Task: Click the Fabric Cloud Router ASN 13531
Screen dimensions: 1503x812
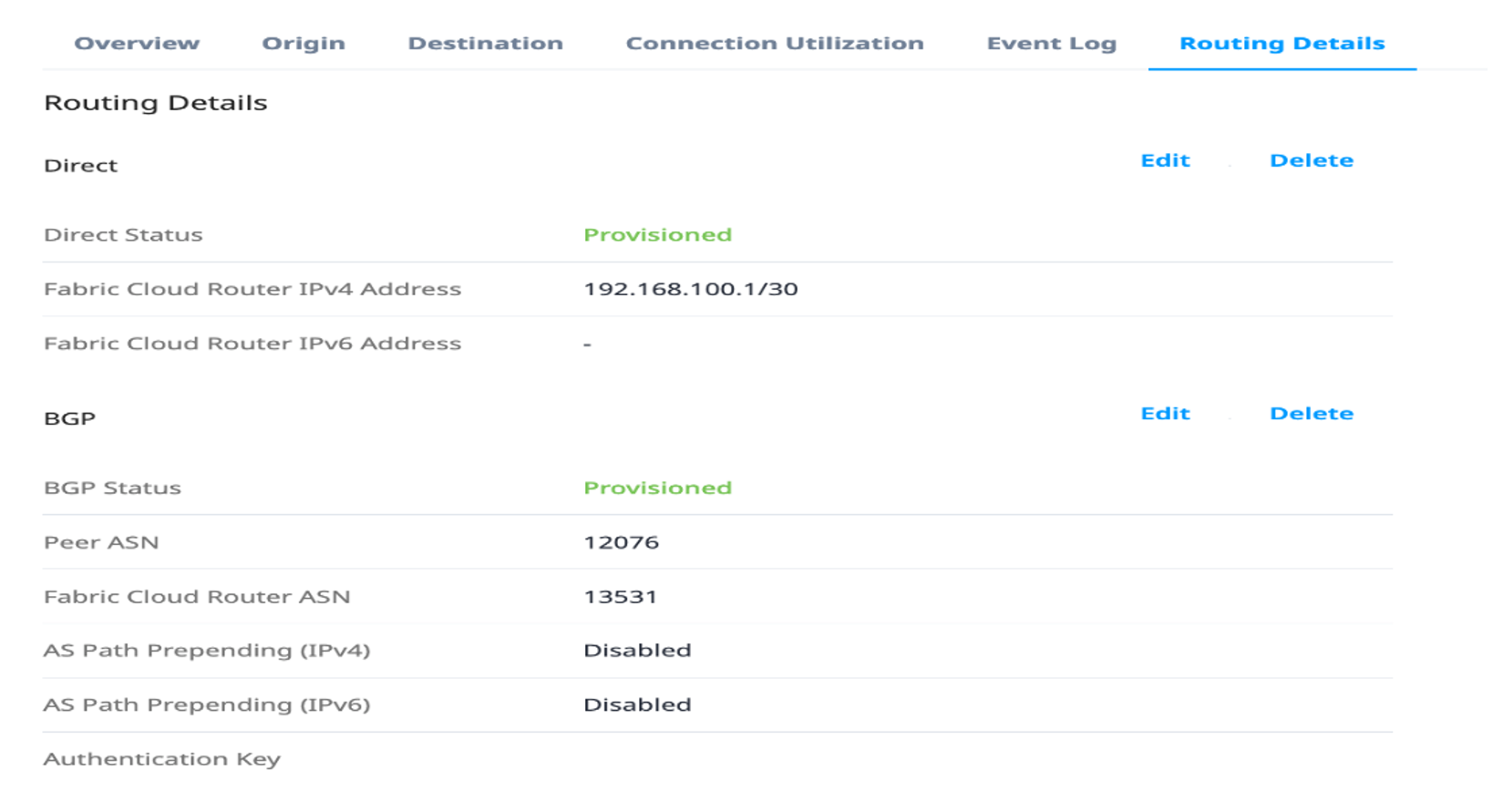Action: click(620, 597)
